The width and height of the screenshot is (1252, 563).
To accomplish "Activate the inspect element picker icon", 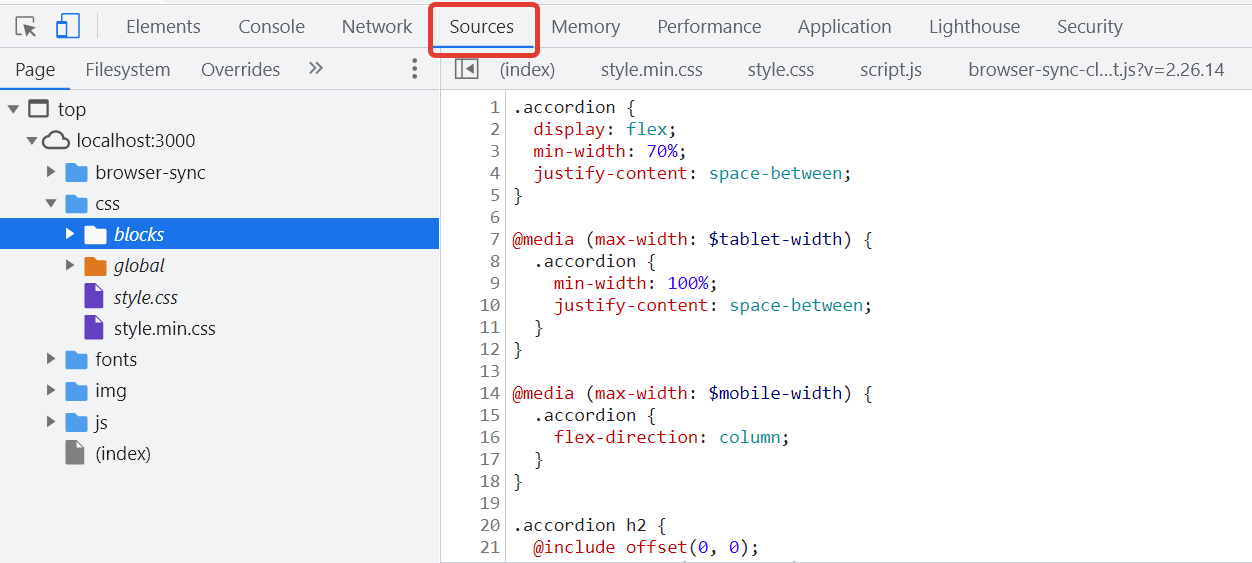I will coord(26,27).
